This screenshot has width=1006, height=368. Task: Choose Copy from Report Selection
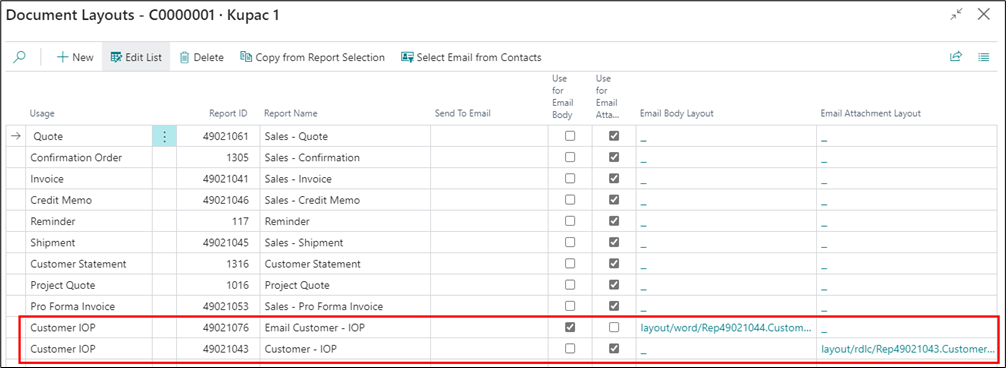pyautogui.click(x=312, y=57)
